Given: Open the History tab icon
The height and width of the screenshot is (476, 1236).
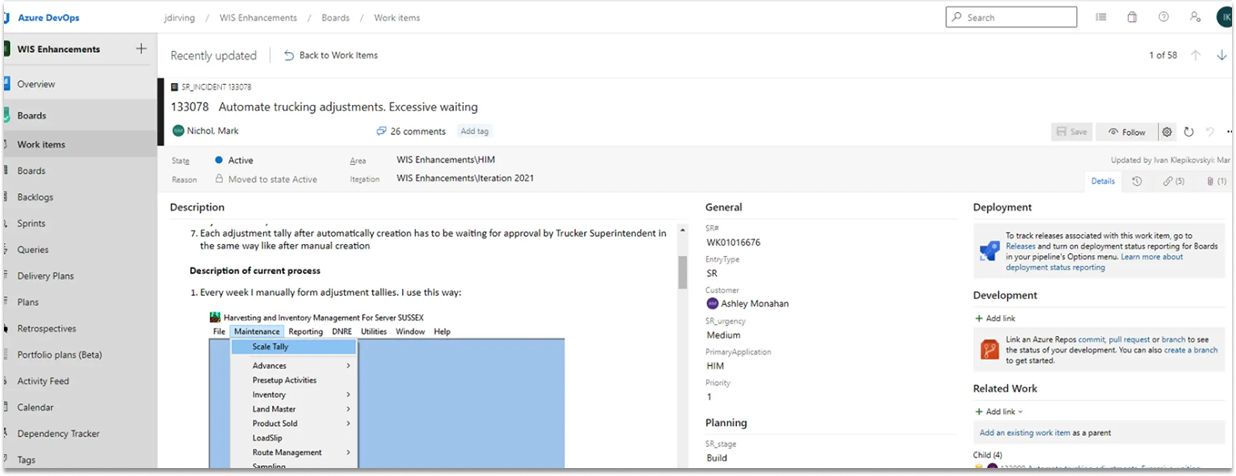Looking at the screenshot, I should (1137, 181).
